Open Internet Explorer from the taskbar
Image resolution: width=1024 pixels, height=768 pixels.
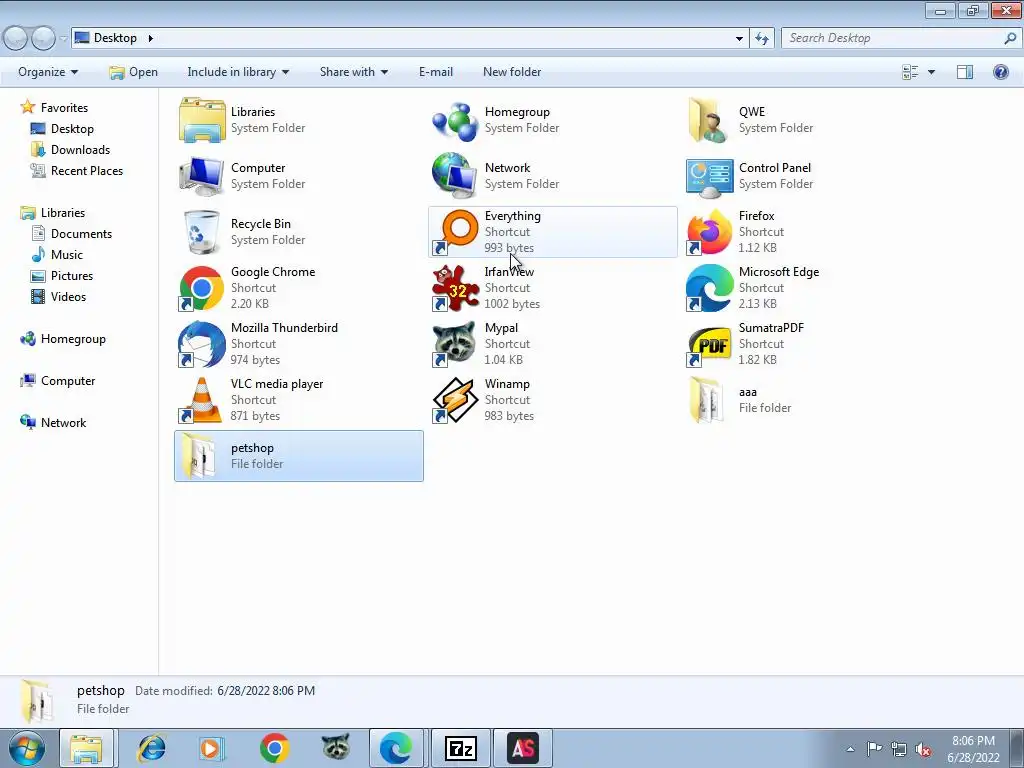pos(152,748)
